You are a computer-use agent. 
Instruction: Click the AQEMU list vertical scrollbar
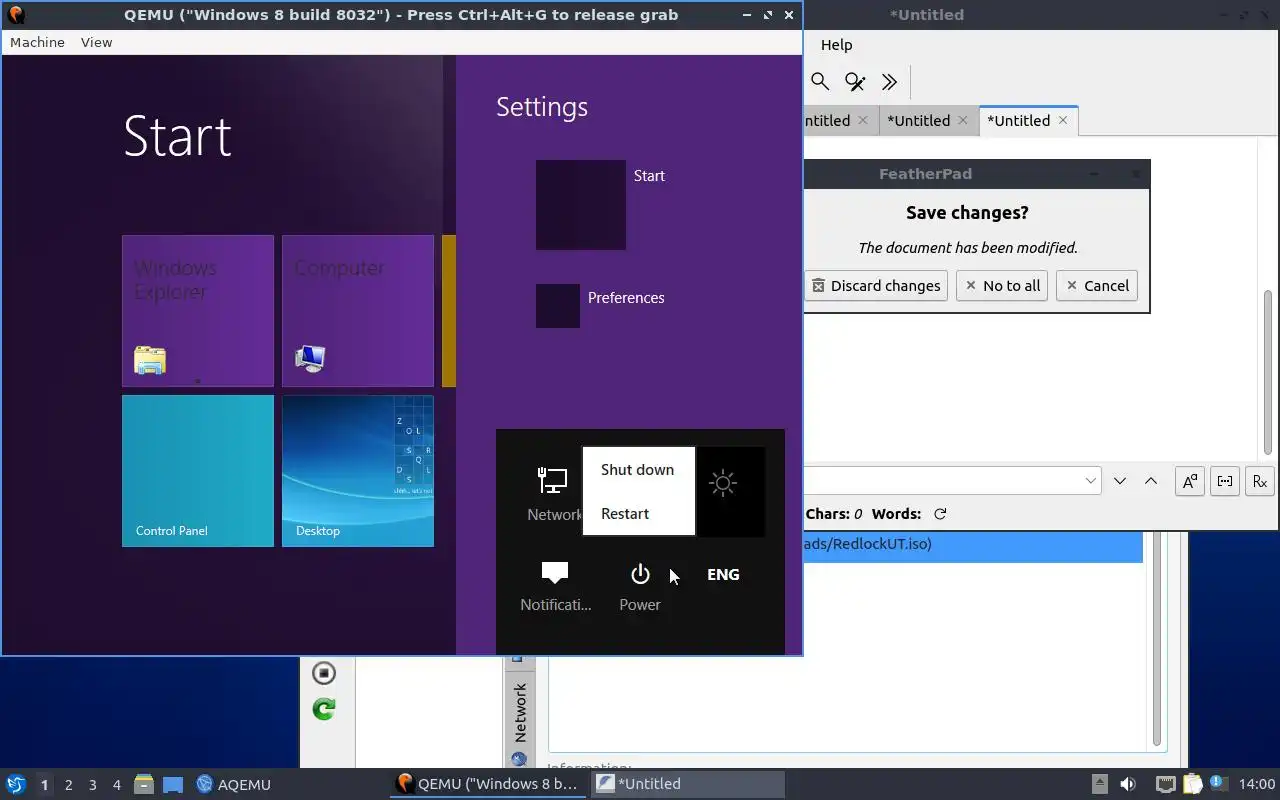tap(1158, 640)
